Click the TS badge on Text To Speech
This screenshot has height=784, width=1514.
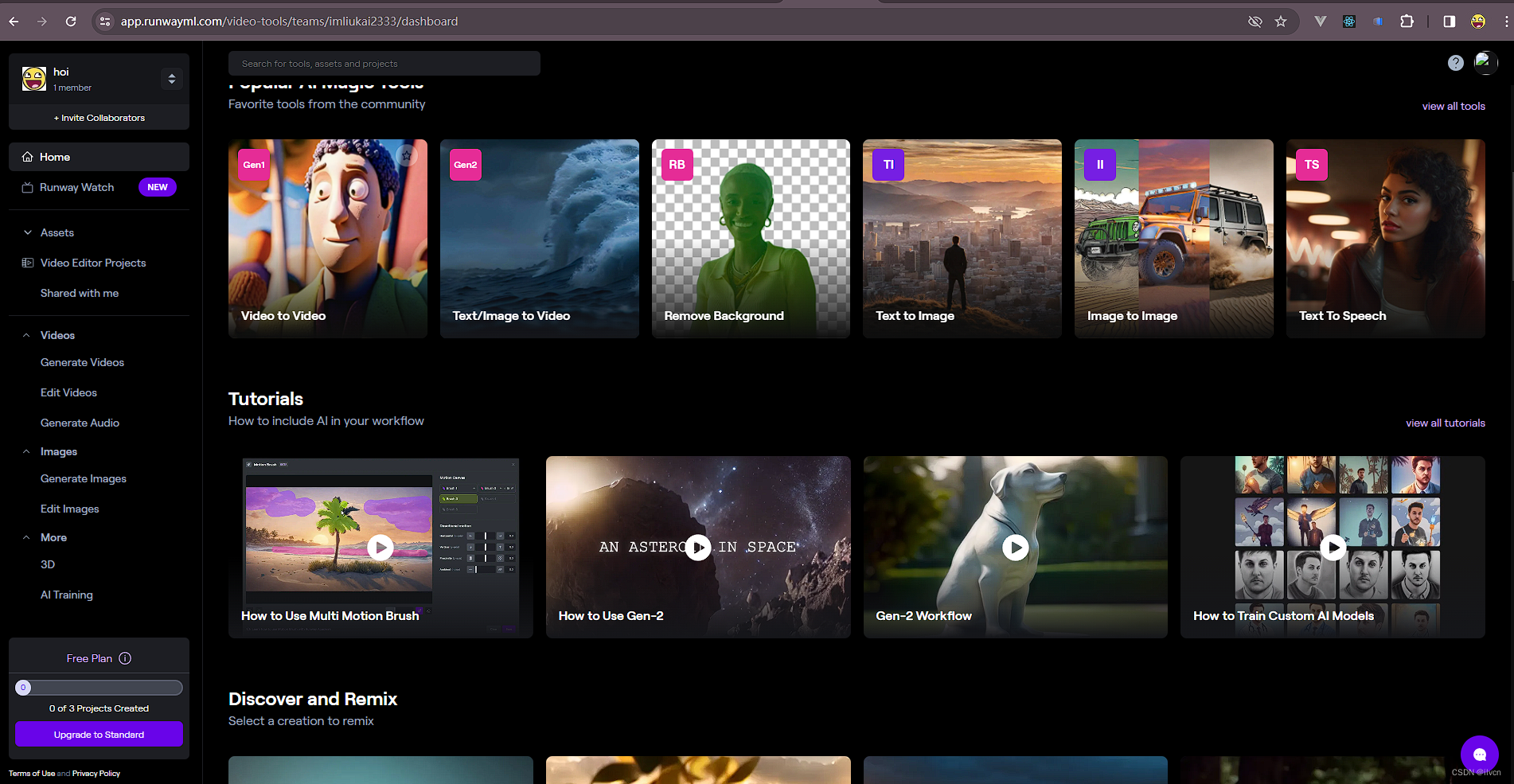point(1312,165)
